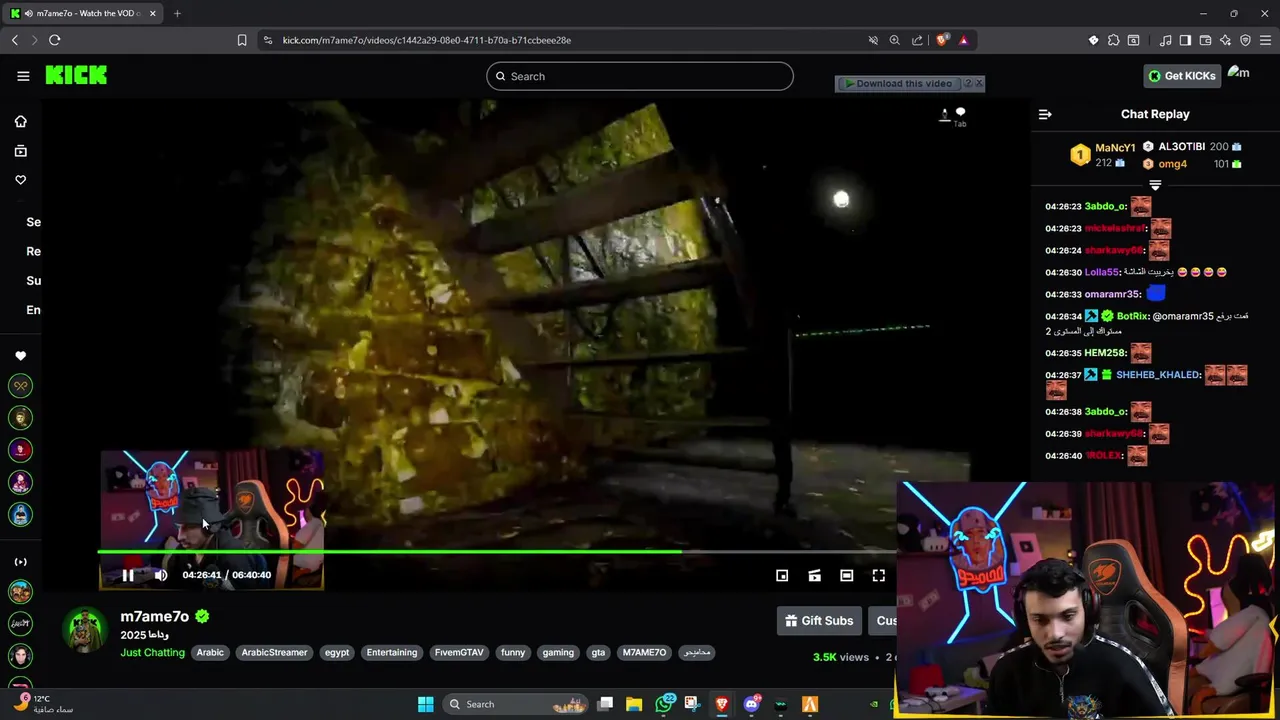Dismiss the Download this video bar

click(x=979, y=84)
